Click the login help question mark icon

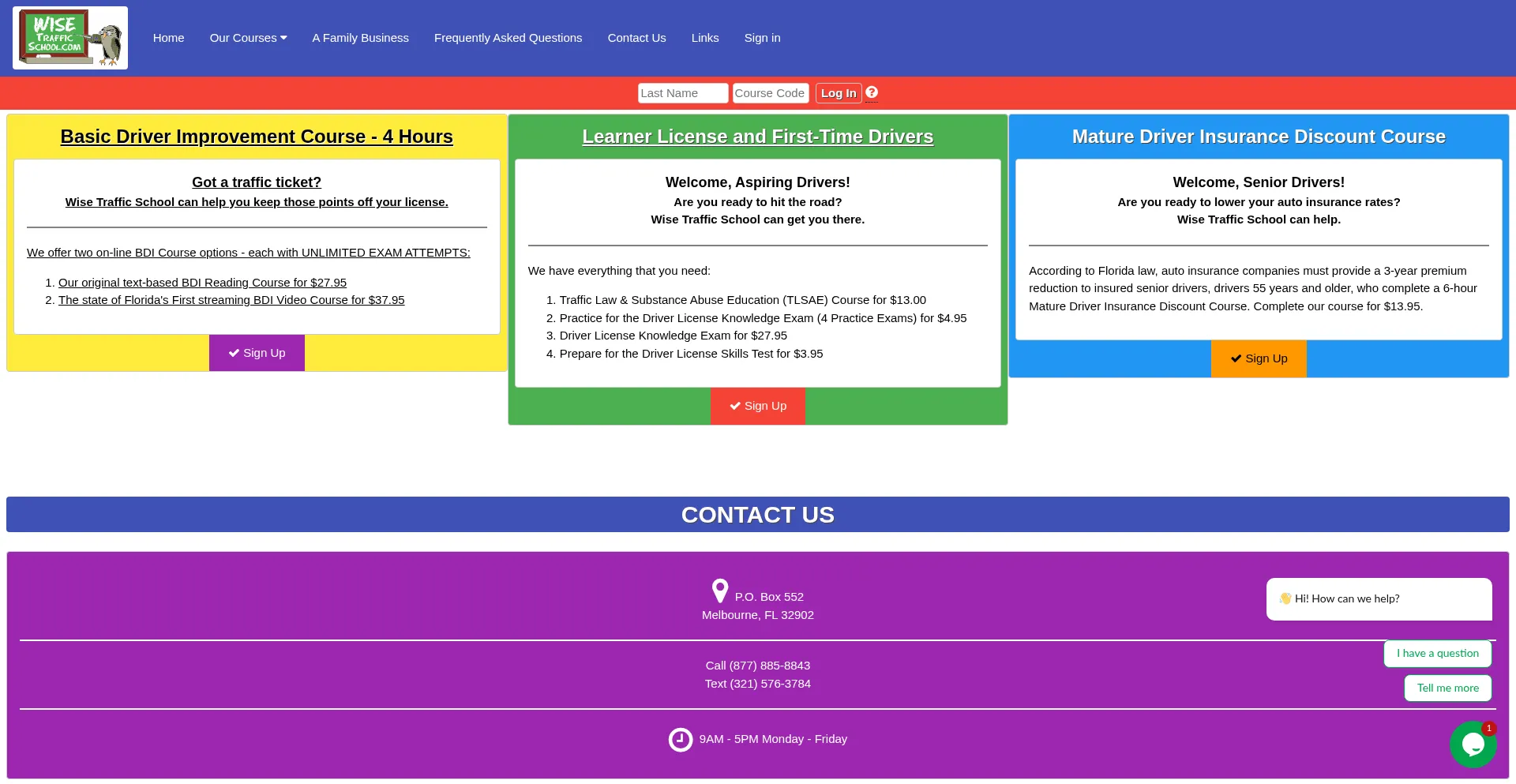coord(872,92)
